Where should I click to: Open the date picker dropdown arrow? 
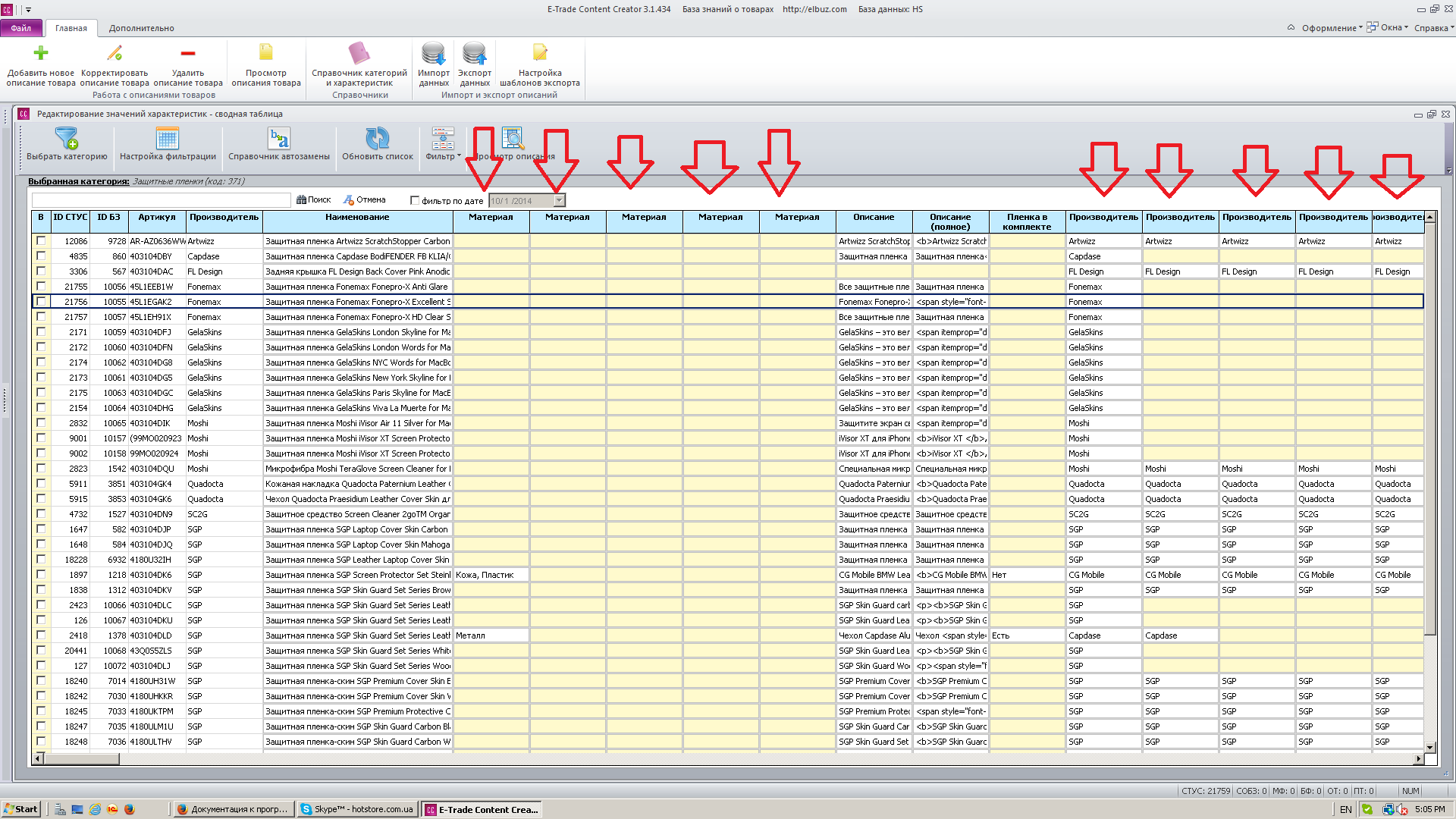click(559, 200)
